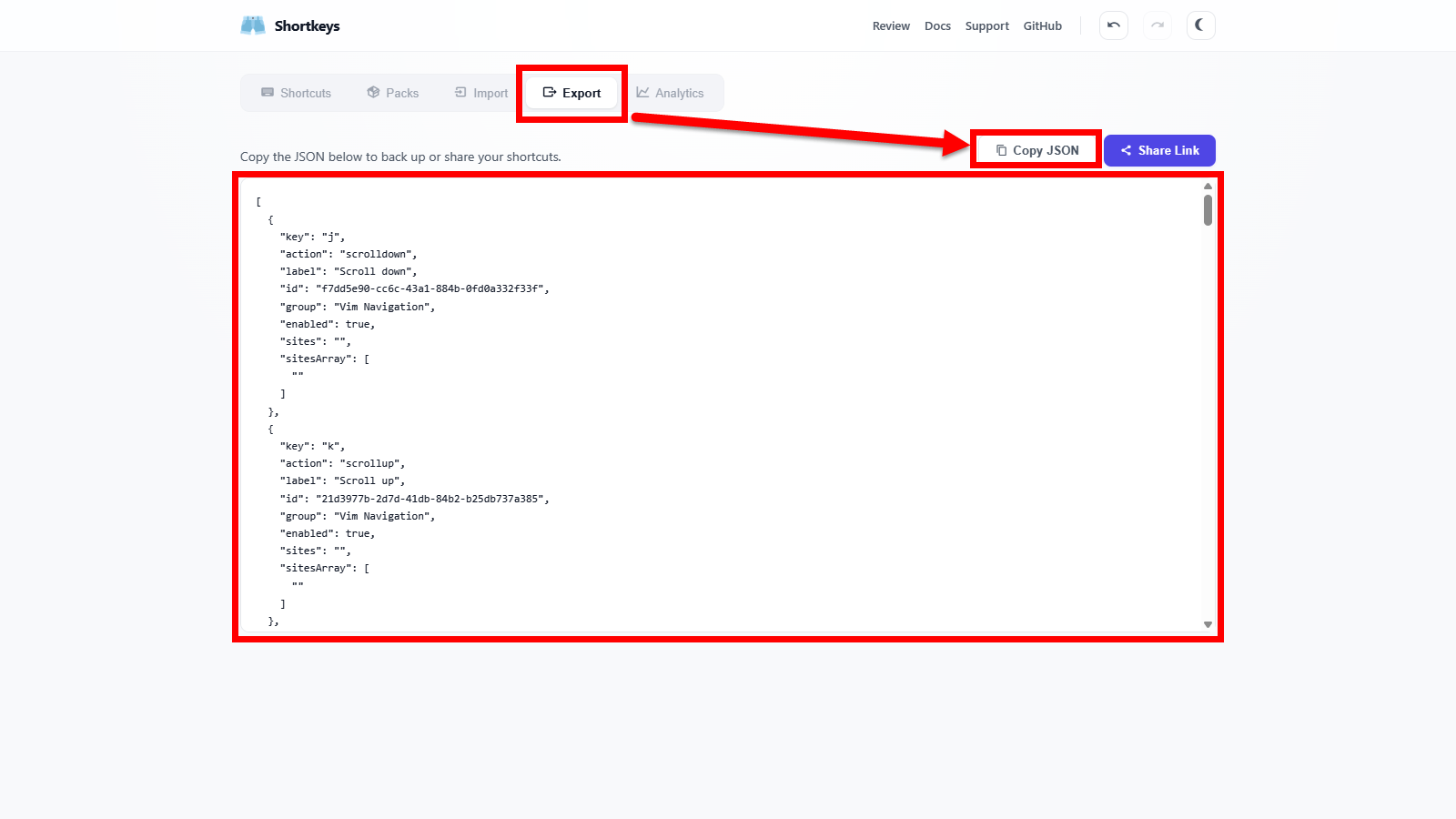1456x819 pixels.
Task: Open the Support page link
Action: coord(986,26)
